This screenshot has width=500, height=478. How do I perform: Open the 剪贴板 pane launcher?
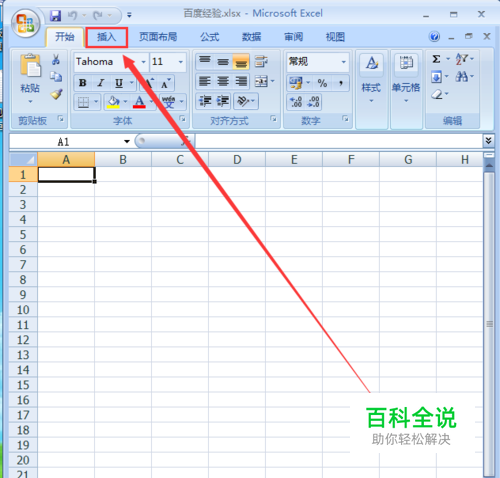pos(60,118)
